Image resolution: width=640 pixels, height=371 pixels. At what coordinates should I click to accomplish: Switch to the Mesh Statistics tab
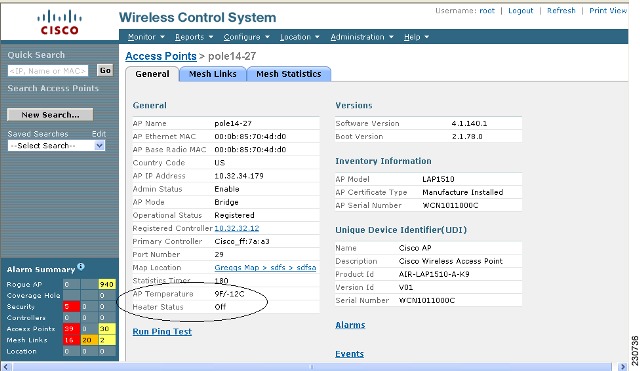pyautogui.click(x=289, y=74)
